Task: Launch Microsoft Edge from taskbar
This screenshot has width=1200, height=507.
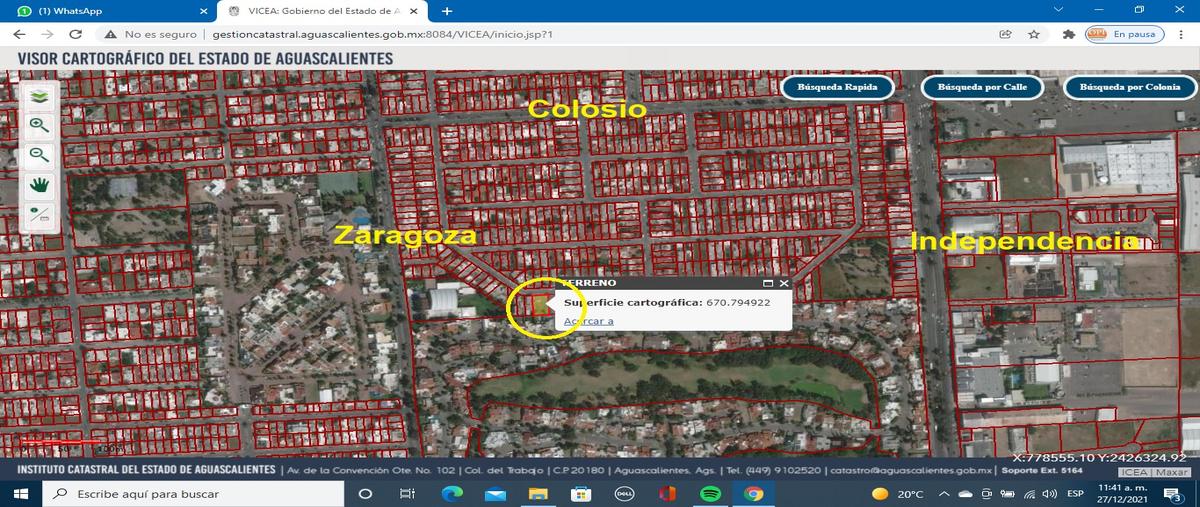Action: tap(451, 494)
